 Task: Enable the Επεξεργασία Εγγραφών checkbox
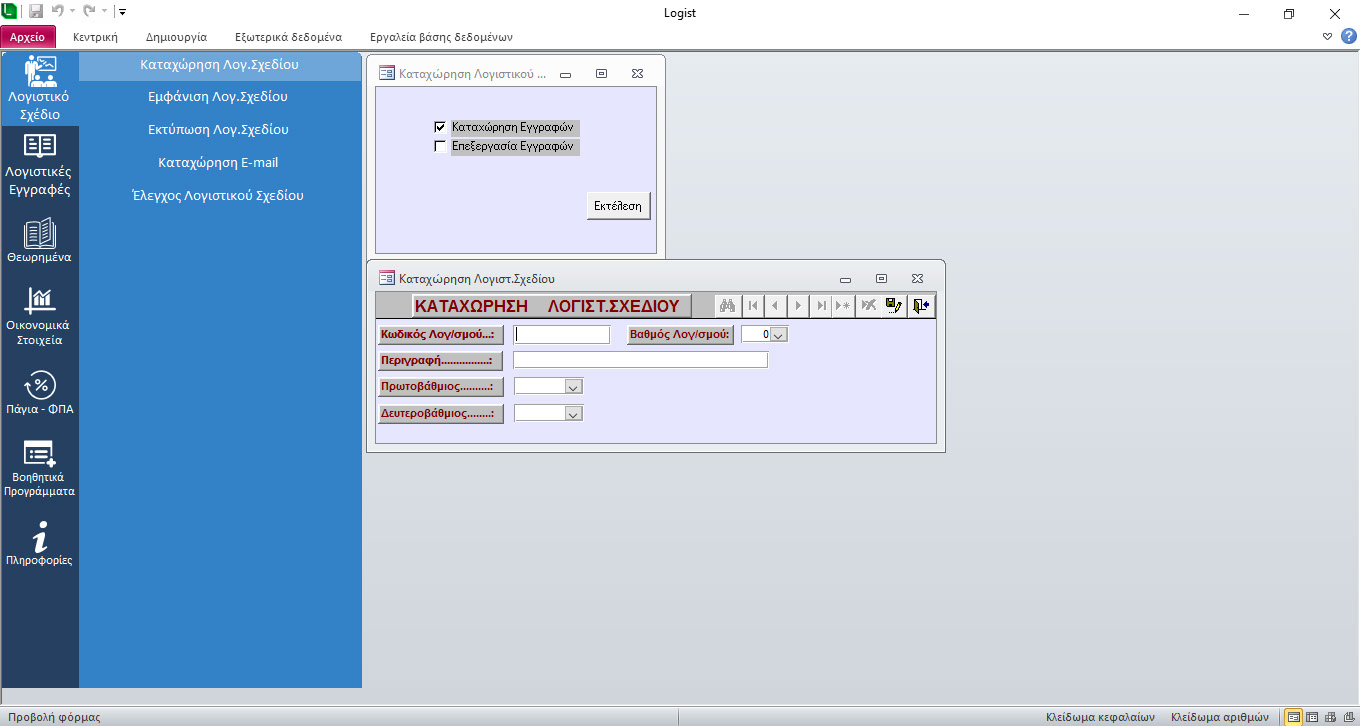click(x=440, y=146)
